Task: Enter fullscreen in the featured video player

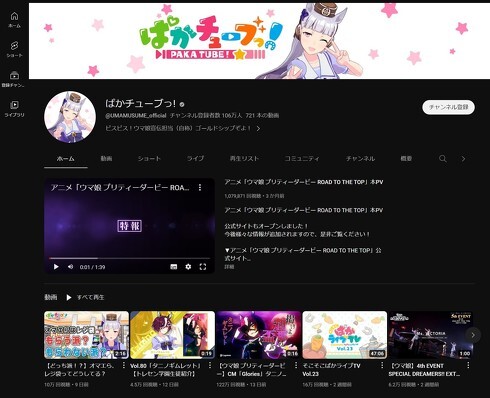Action: pyautogui.click(x=203, y=267)
